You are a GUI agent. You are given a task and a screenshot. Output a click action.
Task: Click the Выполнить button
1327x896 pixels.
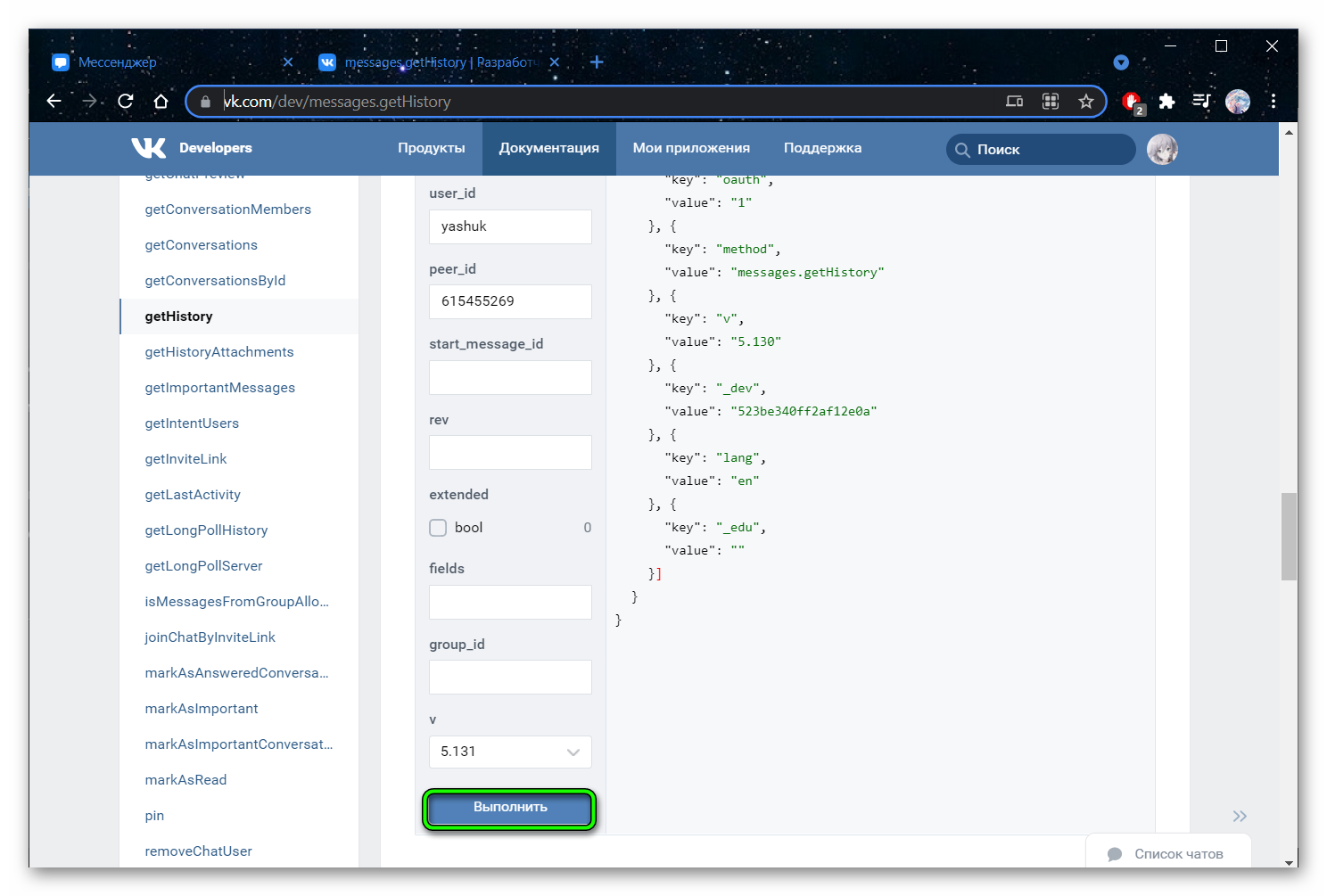(510, 808)
